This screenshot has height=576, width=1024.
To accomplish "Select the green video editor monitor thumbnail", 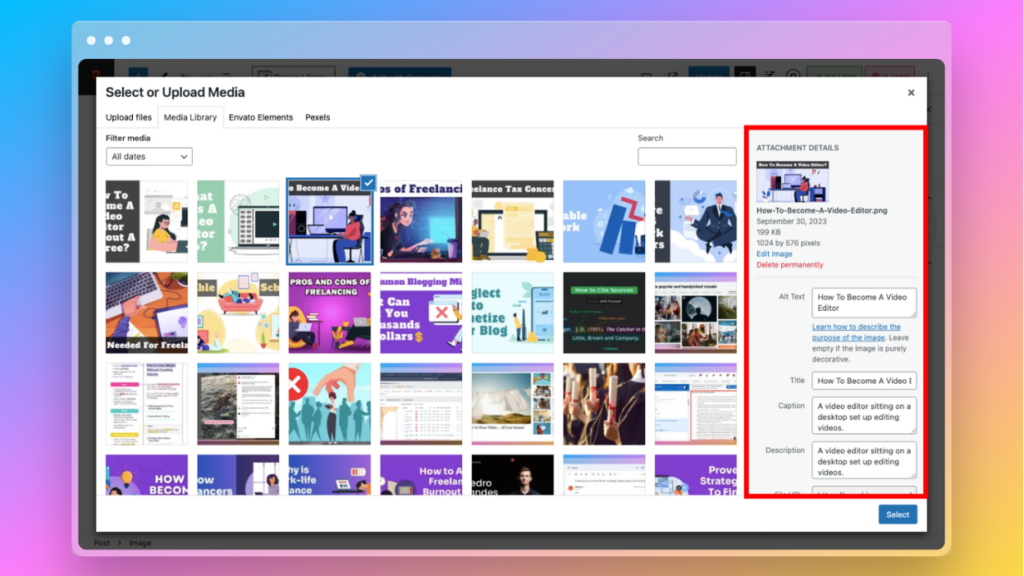I will (x=238, y=221).
